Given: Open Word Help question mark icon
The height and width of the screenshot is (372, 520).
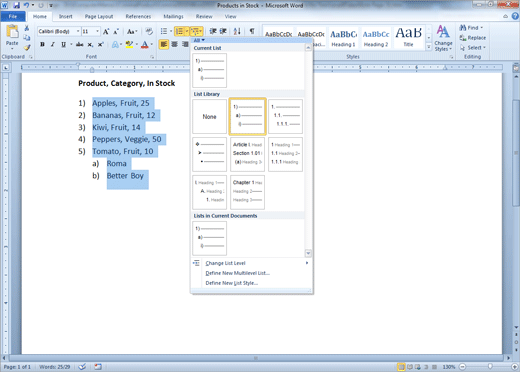Looking at the screenshot, I should [515, 16].
